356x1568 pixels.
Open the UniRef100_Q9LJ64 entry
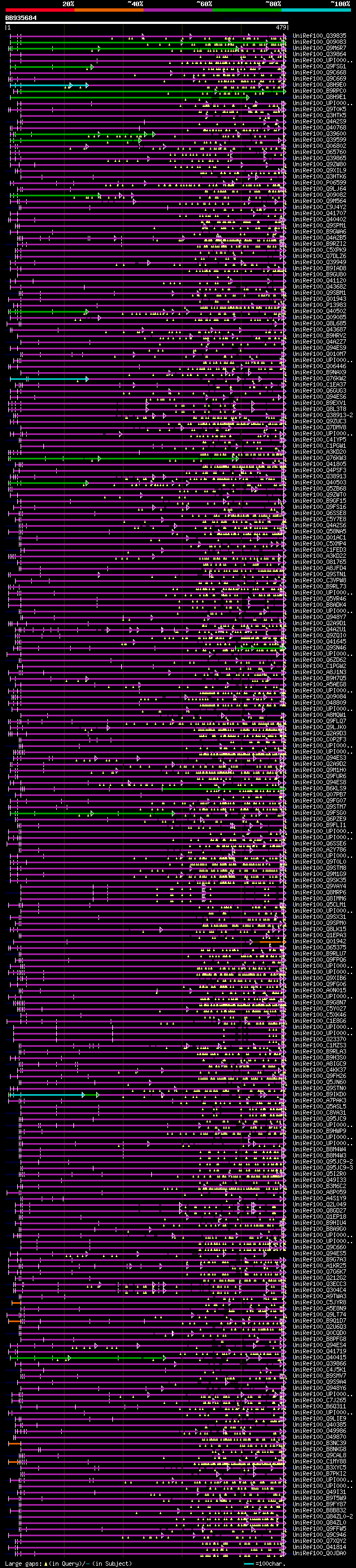point(319,189)
